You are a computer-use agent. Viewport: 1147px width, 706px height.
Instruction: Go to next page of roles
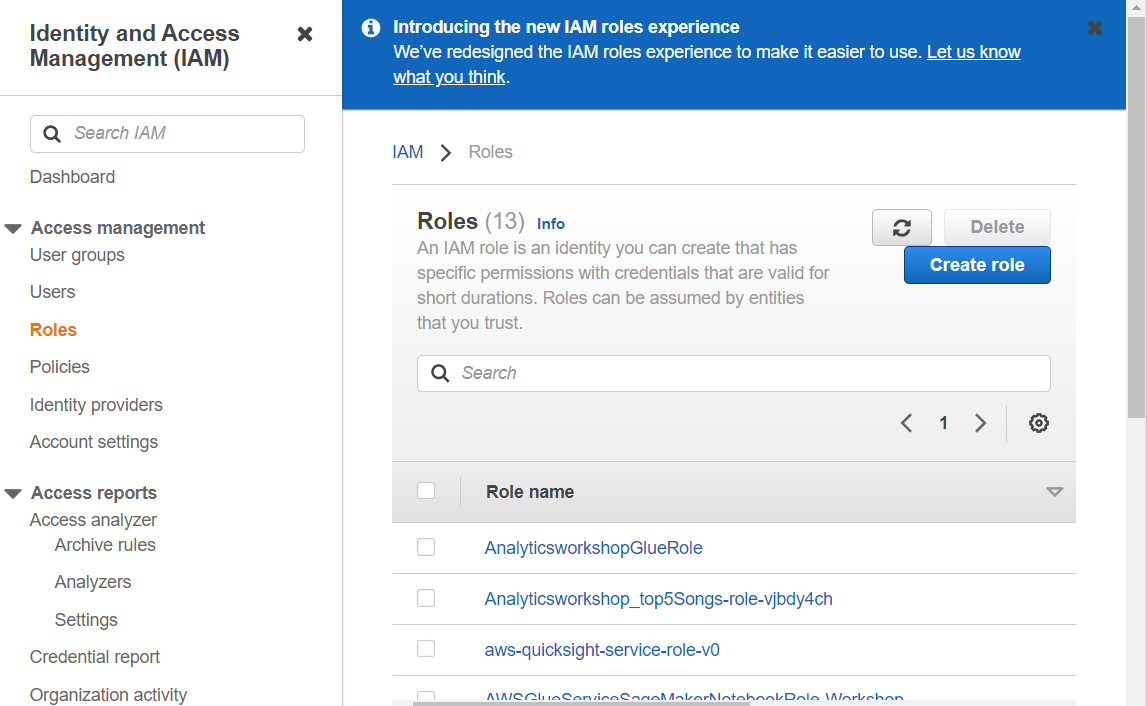tap(980, 423)
